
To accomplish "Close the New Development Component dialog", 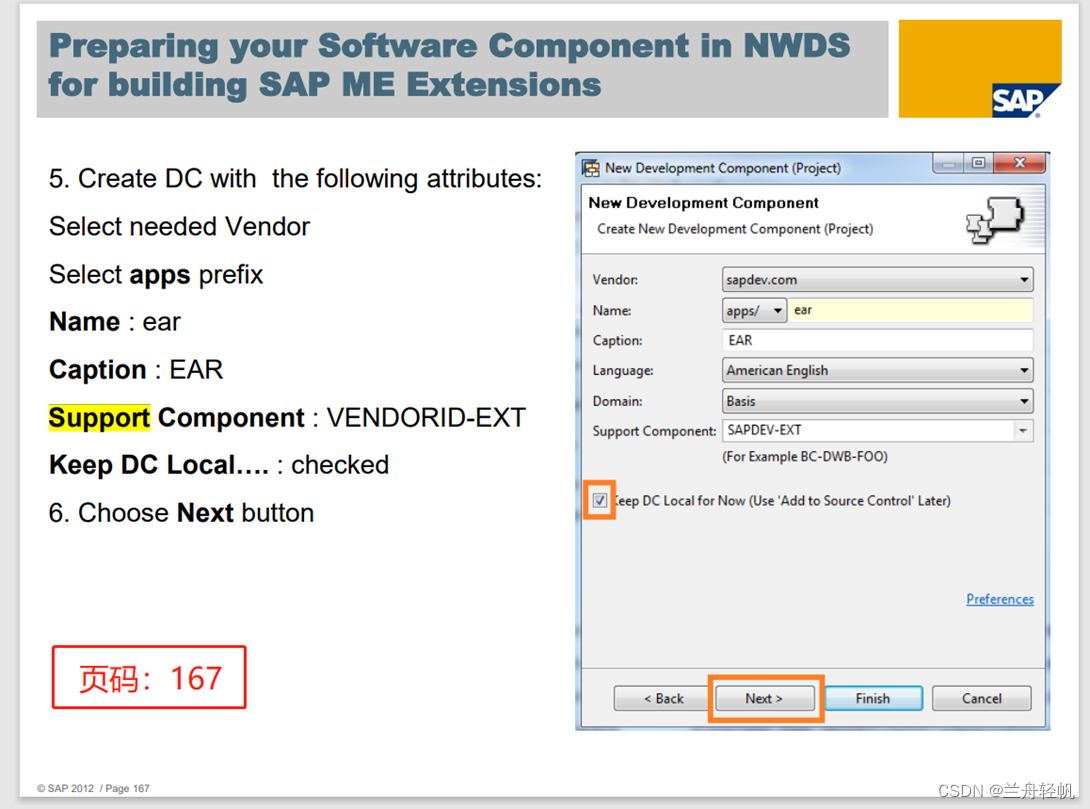I will [x=1020, y=163].
